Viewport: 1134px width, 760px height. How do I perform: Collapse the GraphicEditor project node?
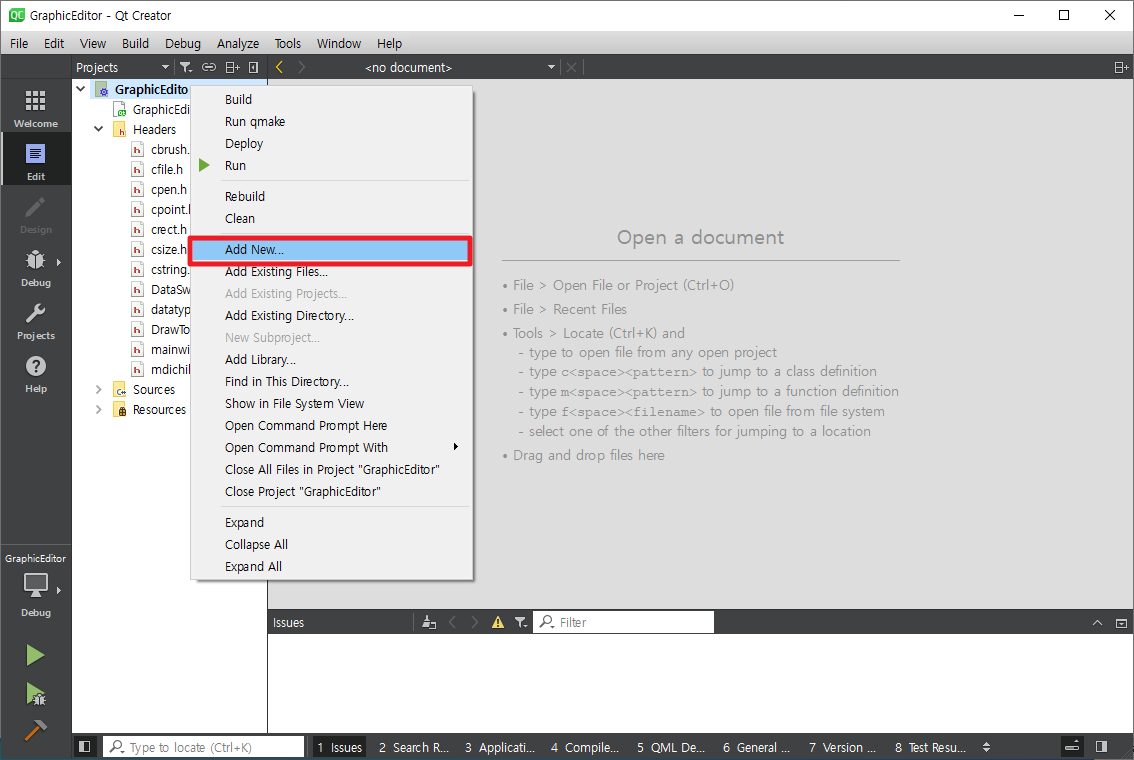pyautogui.click(x=81, y=89)
